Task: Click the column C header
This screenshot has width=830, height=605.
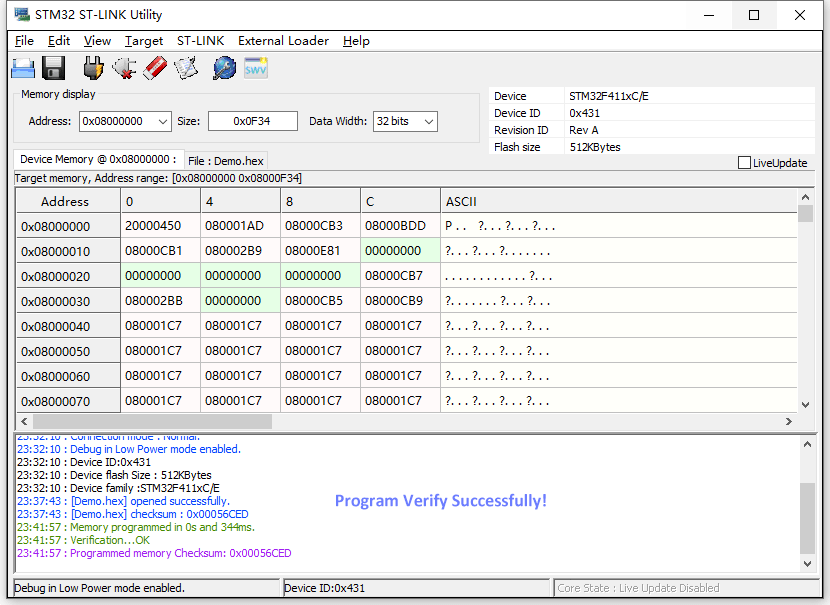Action: tap(400, 202)
